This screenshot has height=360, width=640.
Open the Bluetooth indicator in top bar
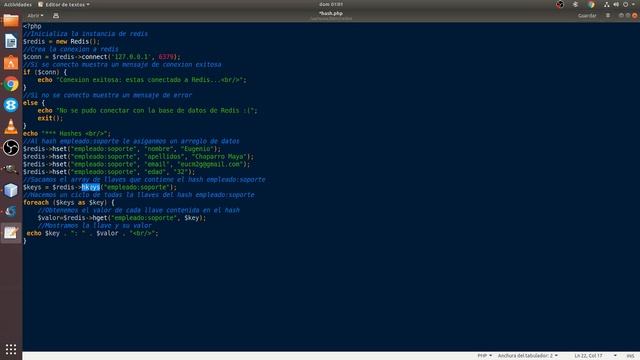576,4
